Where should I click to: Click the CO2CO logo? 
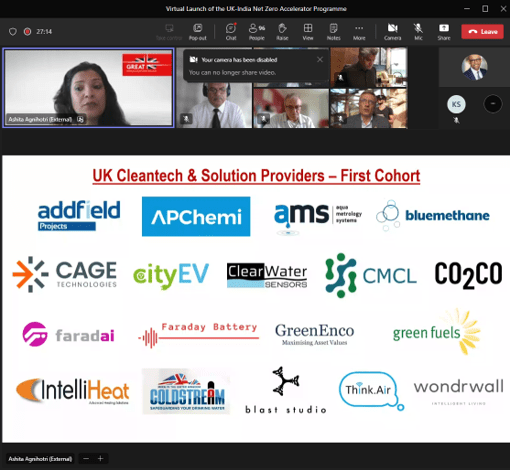[468, 275]
